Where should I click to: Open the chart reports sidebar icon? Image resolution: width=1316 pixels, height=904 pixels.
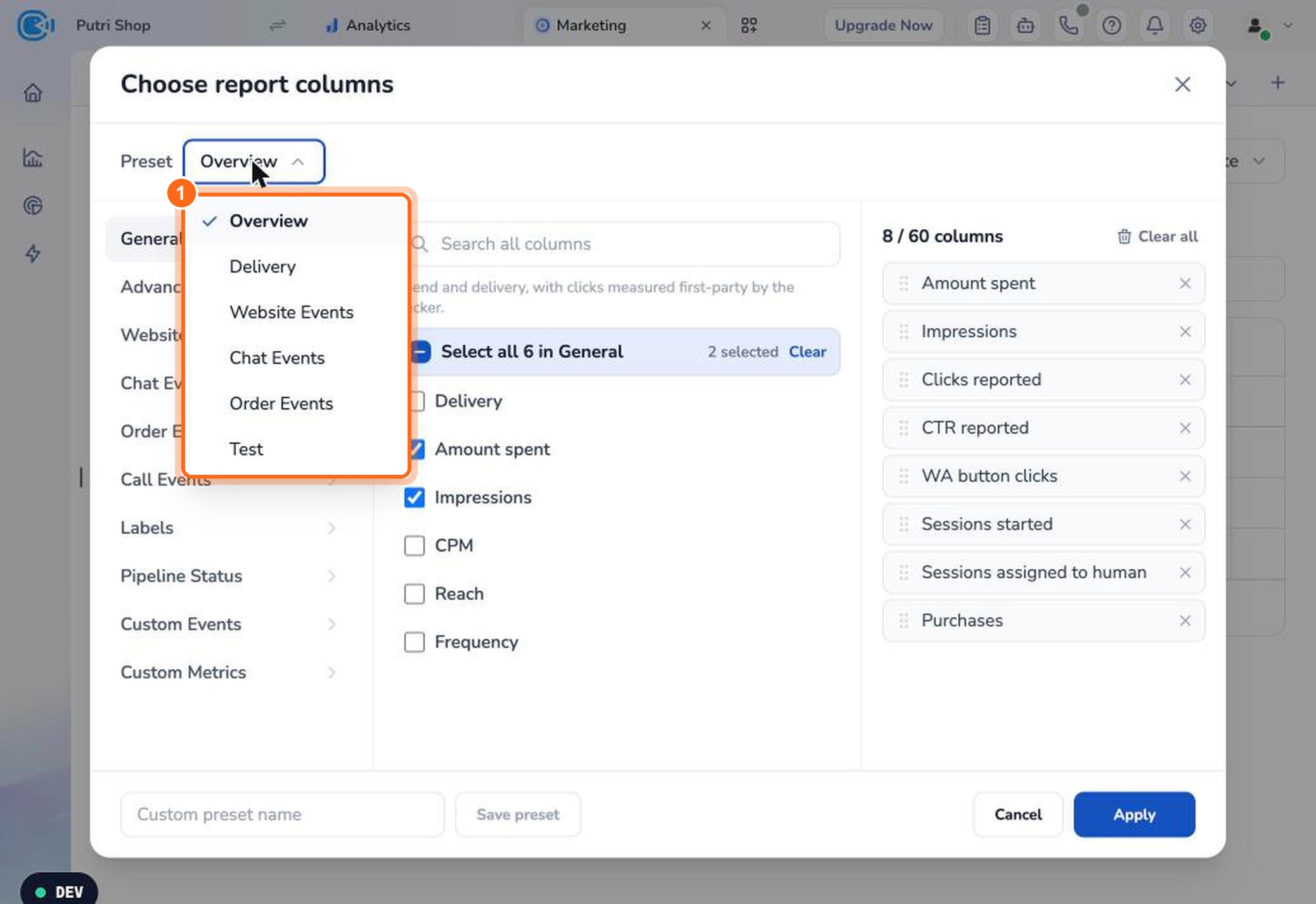tap(33, 157)
